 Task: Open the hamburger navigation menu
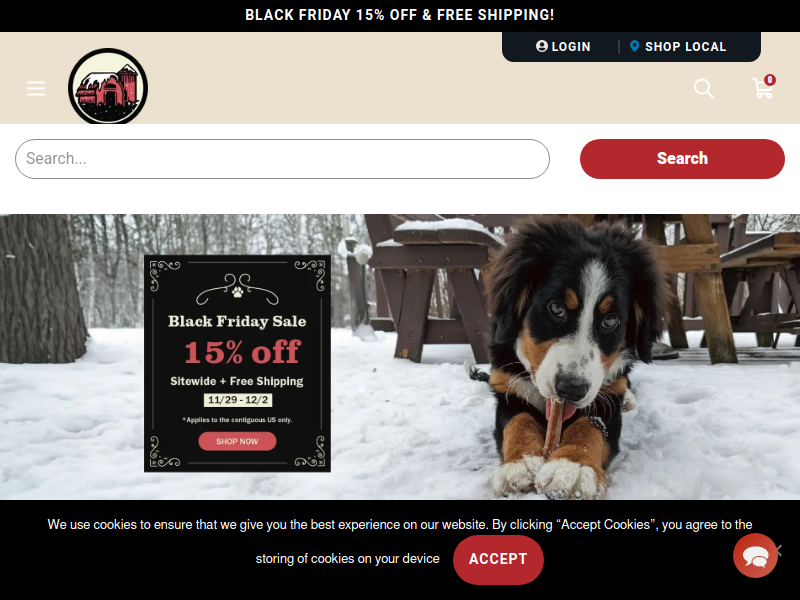[36, 88]
